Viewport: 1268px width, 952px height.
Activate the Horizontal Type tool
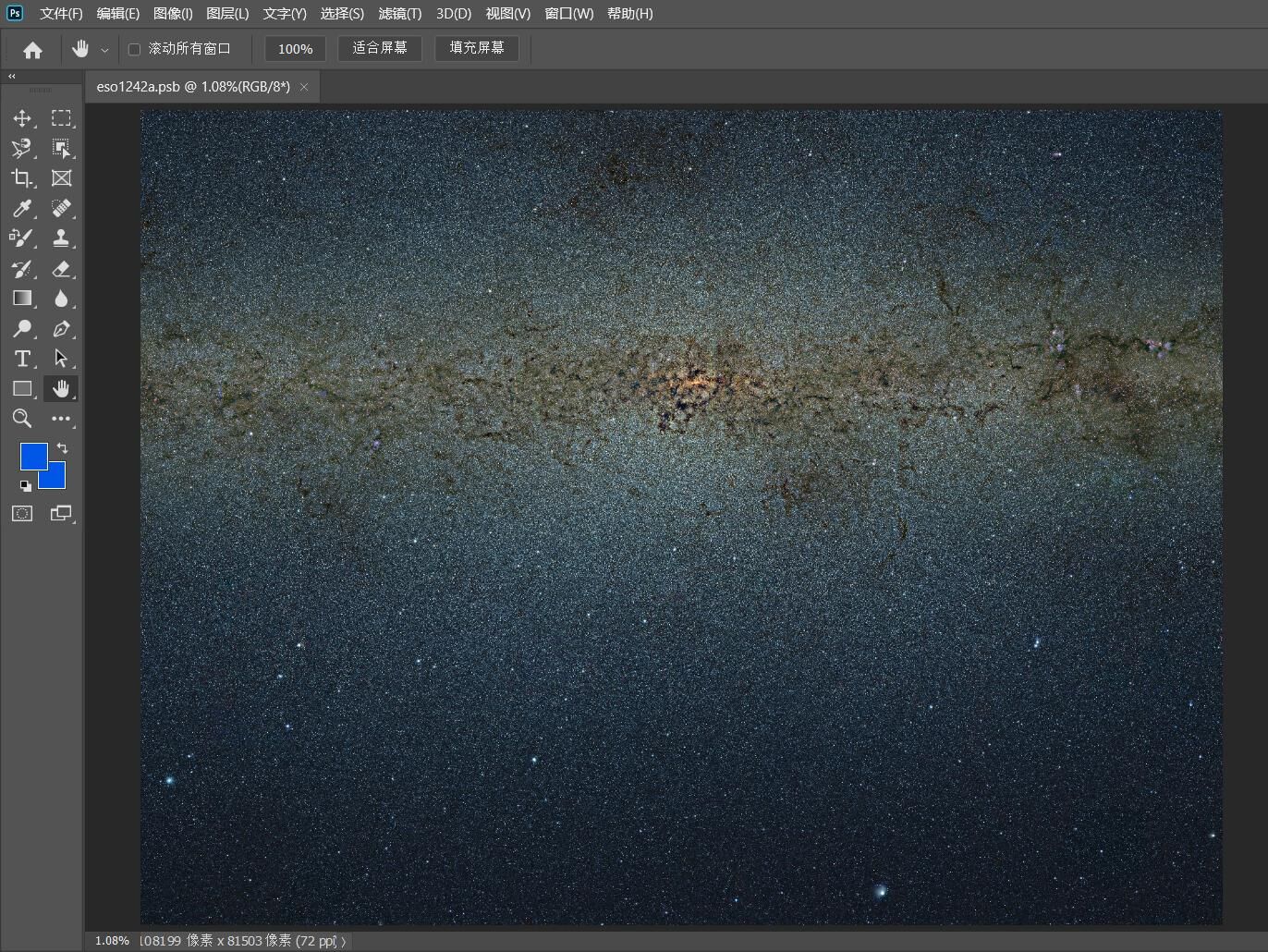22,359
